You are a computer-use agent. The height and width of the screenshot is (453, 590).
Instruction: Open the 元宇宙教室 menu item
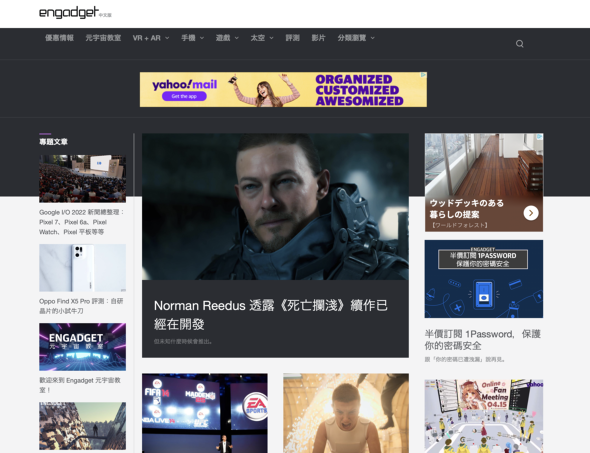tap(103, 38)
